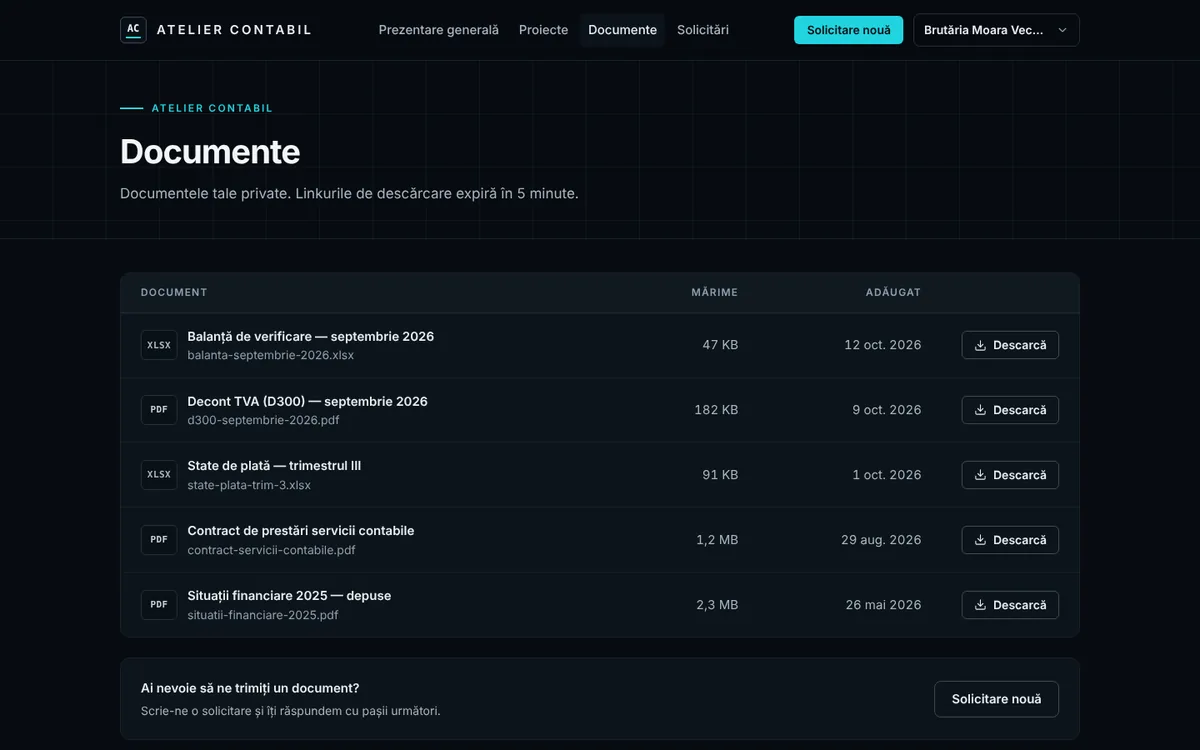Click the PDF icon for Decont TVA
The height and width of the screenshot is (750, 1200).
pos(159,410)
